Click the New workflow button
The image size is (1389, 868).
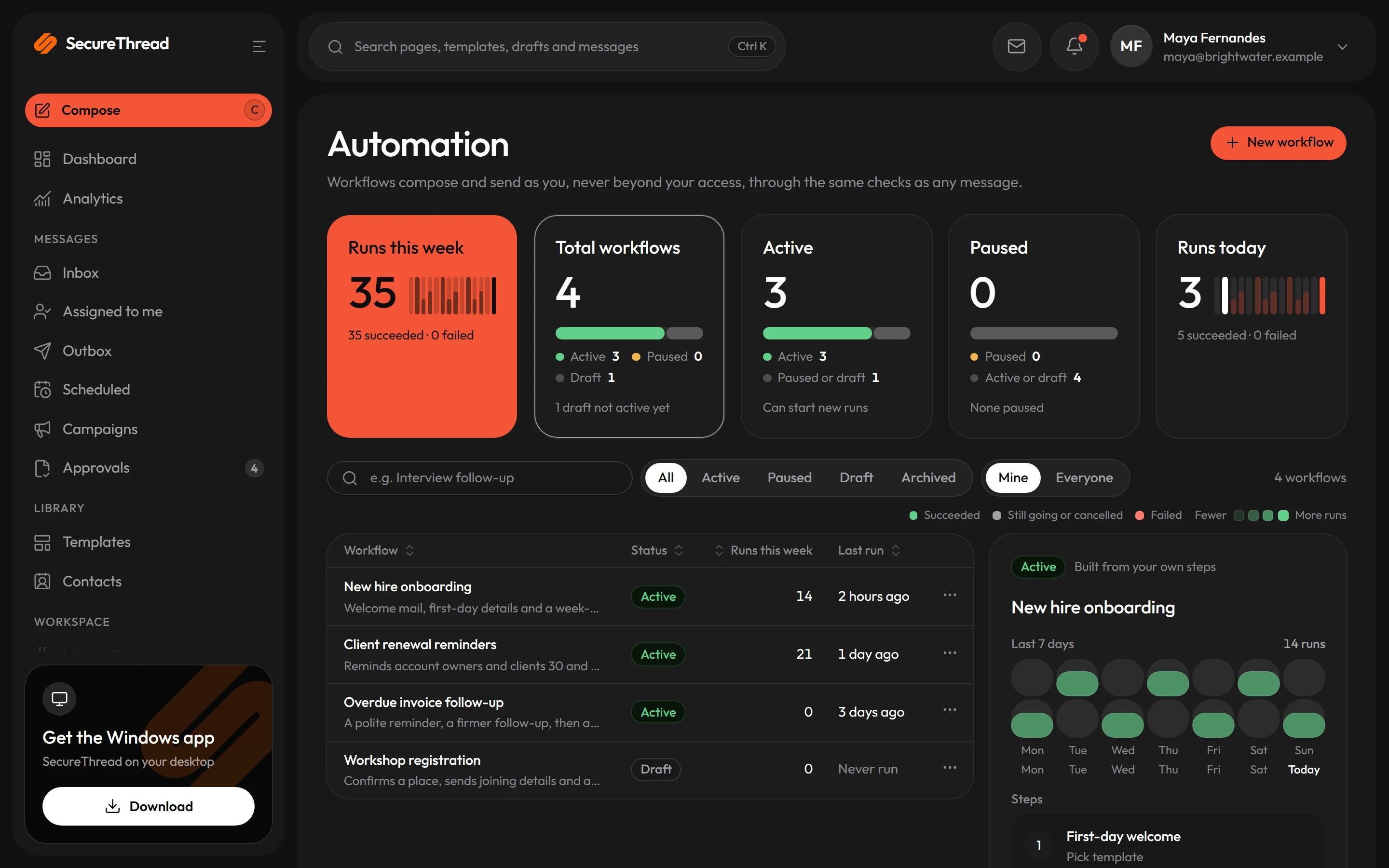1278,143
